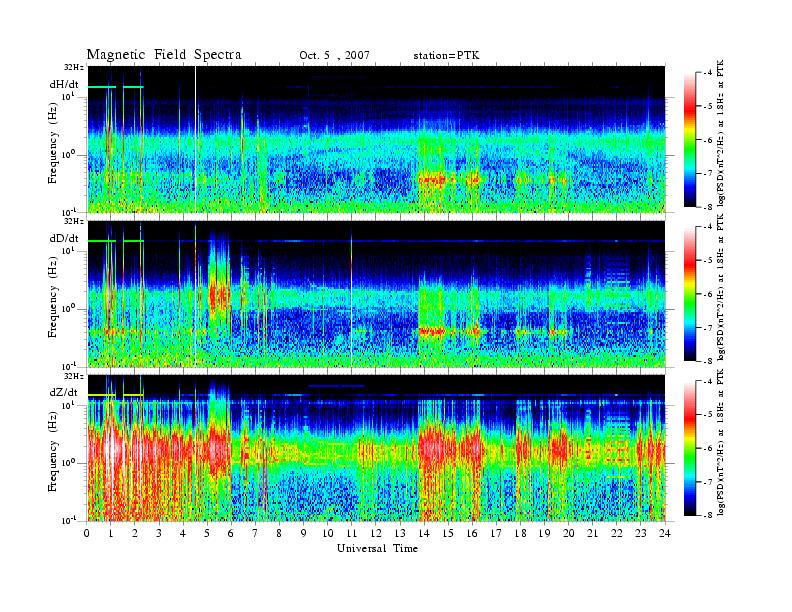Select the date "Oct. 5, 2007"
Screen dimensions: 792x612
[x=334, y=56]
